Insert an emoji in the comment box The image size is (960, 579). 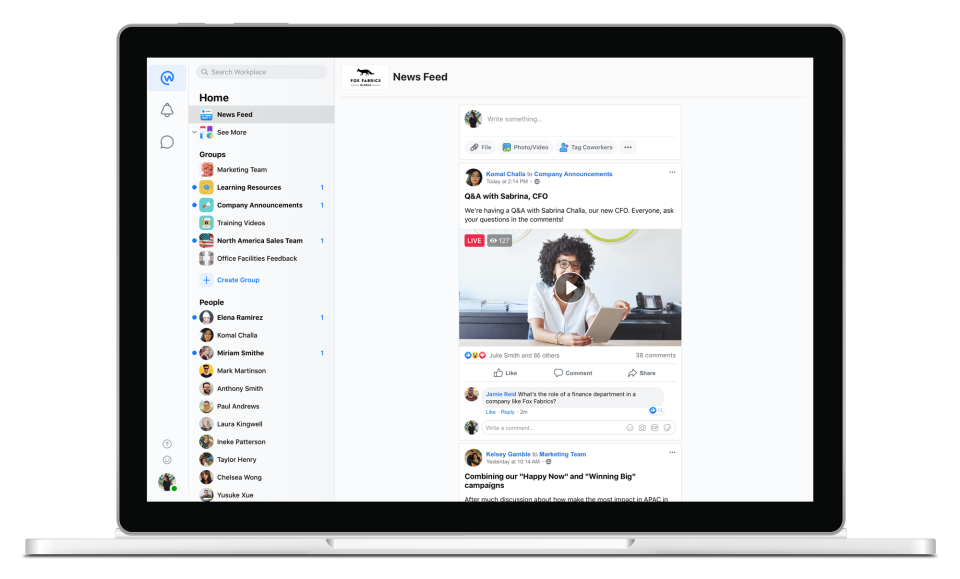pos(628,427)
